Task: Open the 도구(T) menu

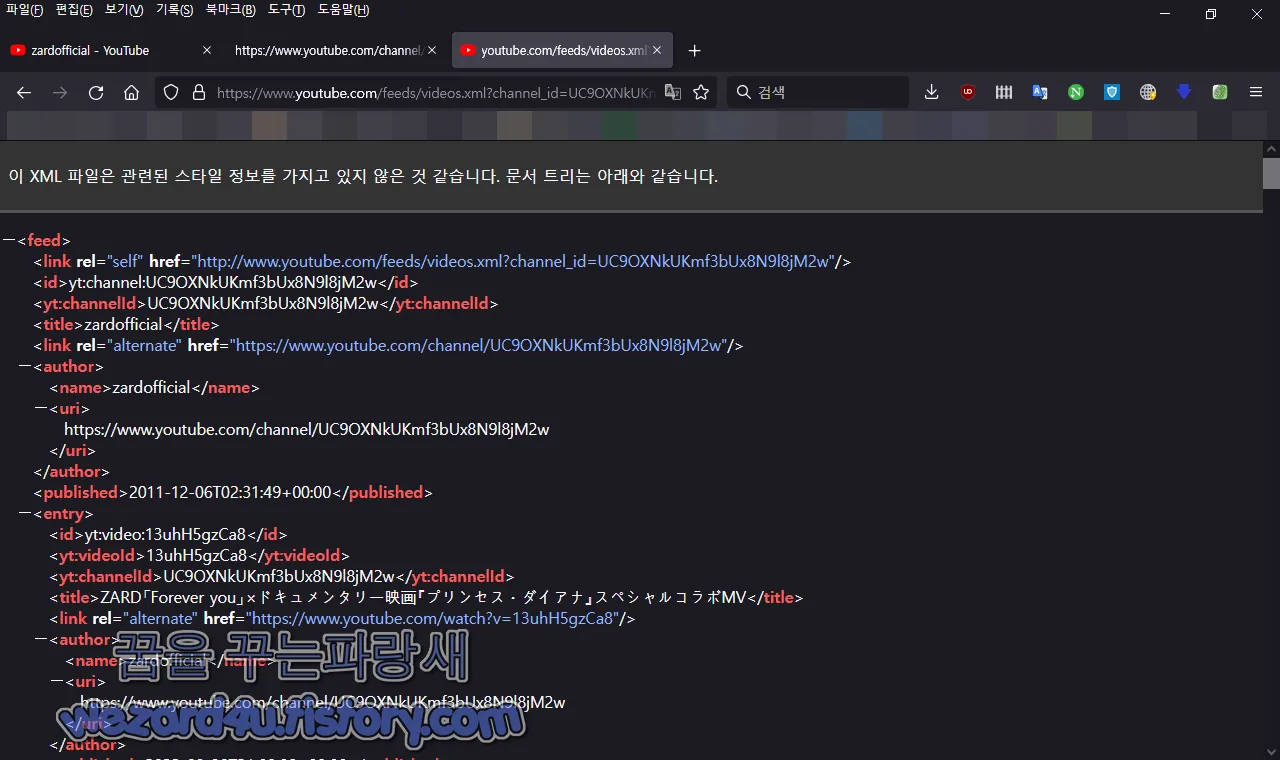Action: (x=287, y=11)
